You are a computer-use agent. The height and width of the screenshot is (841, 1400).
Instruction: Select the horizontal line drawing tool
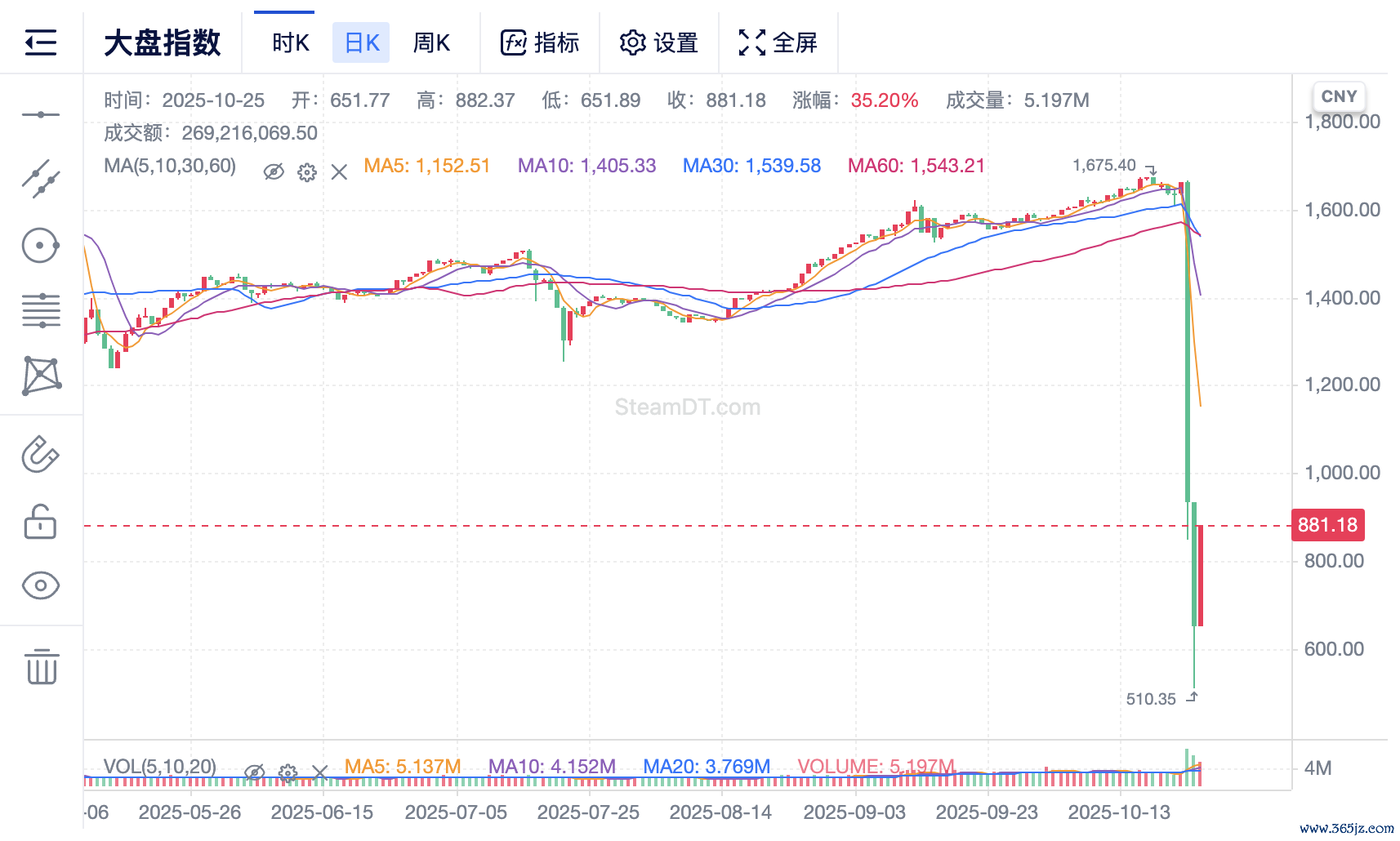click(41, 115)
